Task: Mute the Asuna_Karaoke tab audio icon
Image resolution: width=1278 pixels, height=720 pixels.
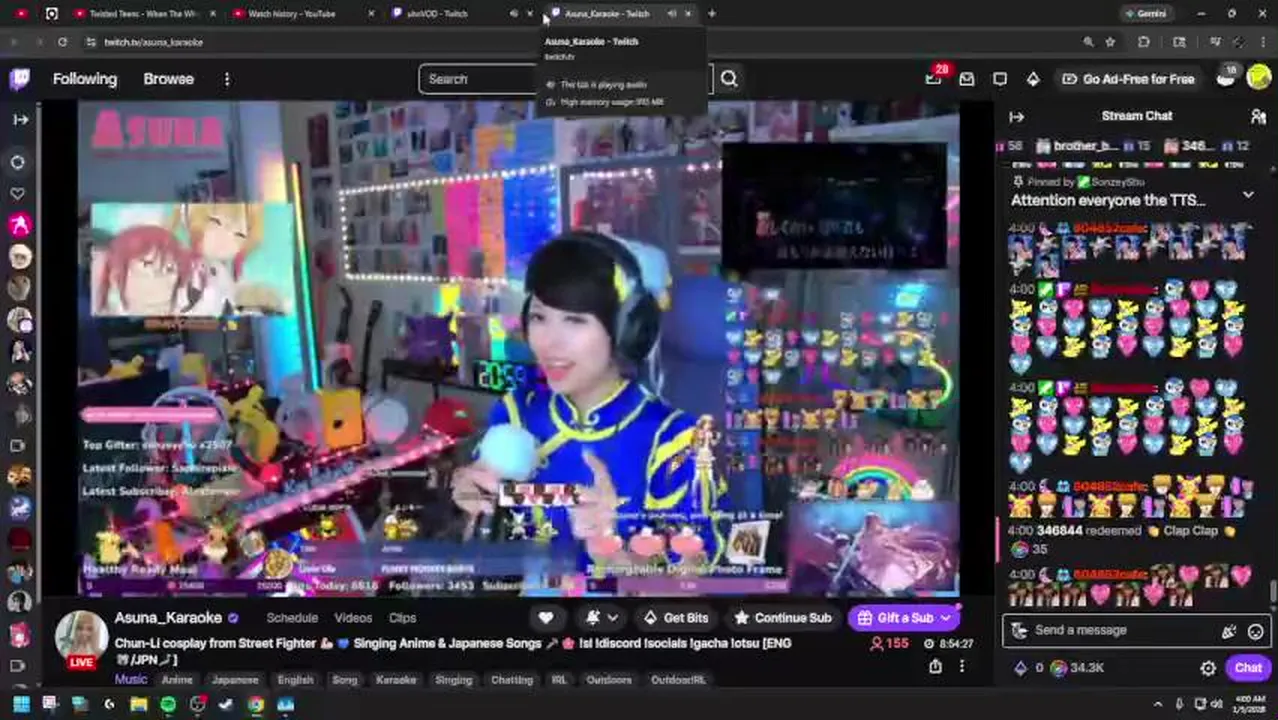Action: pos(672,14)
